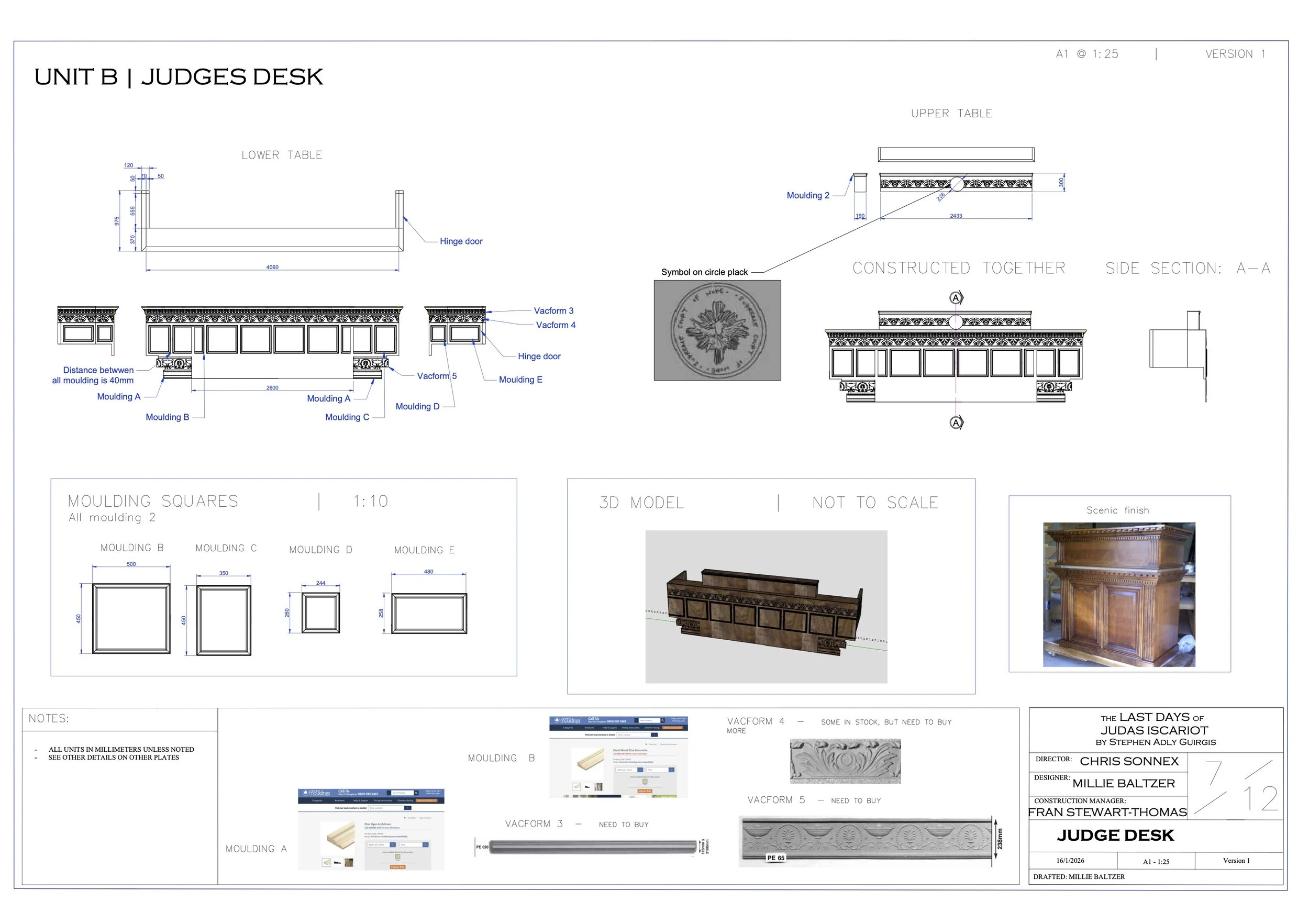Click note 'SEE OTHER DETAILS ON OTHER PLATES'
1309x924 pixels.
(x=114, y=758)
